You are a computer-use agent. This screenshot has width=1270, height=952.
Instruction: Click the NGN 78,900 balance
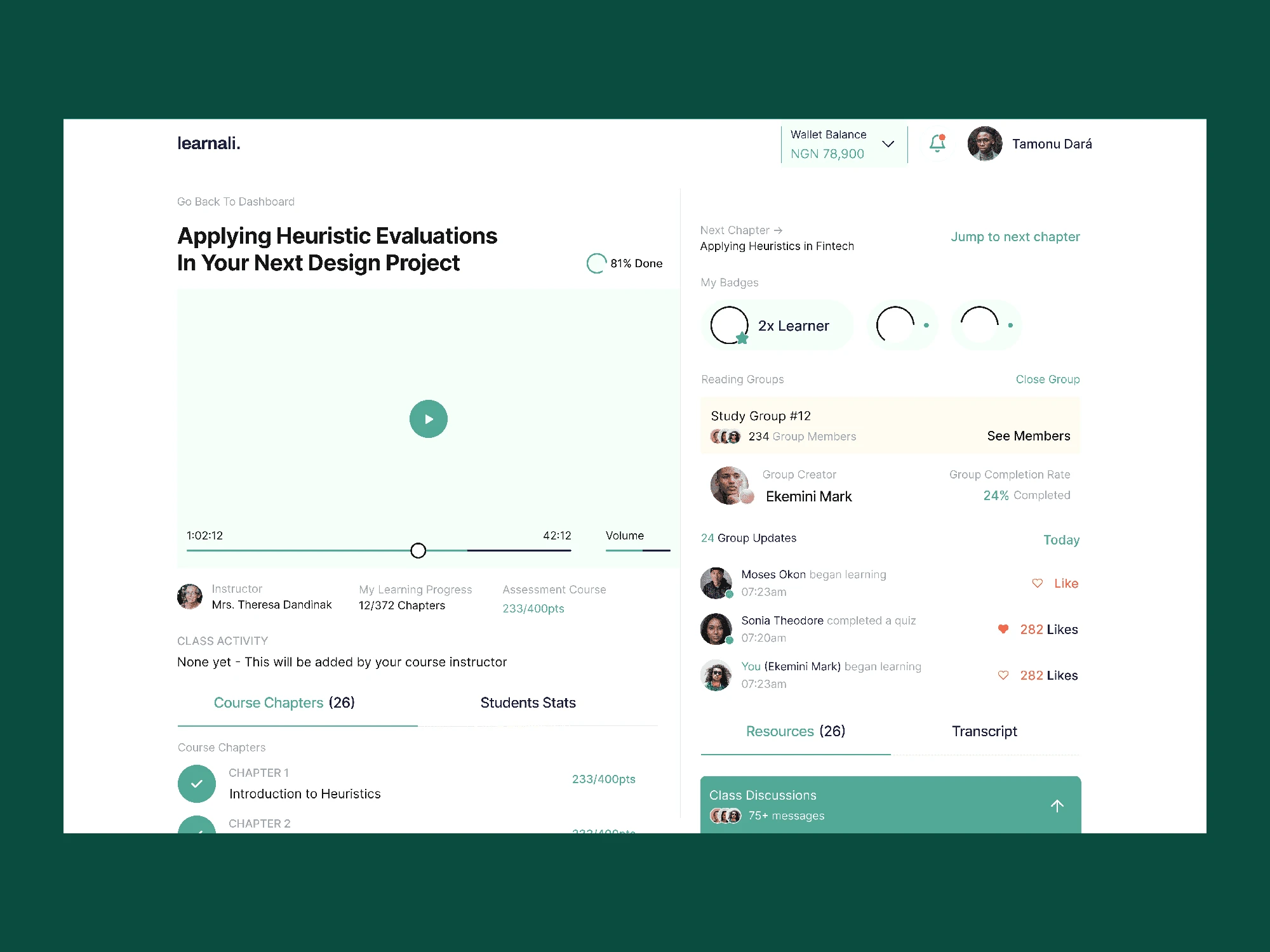click(827, 154)
